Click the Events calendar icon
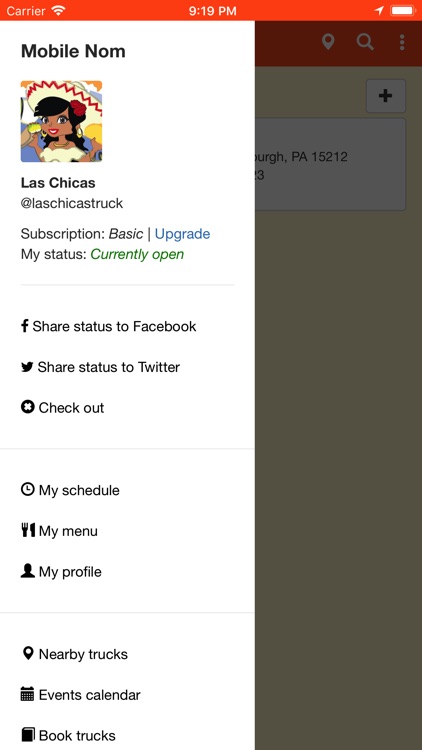 pos(27,694)
